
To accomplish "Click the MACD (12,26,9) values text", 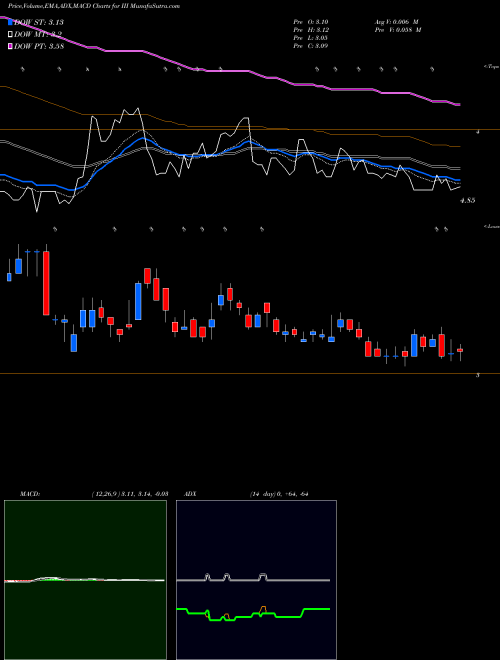I will tap(130, 494).
